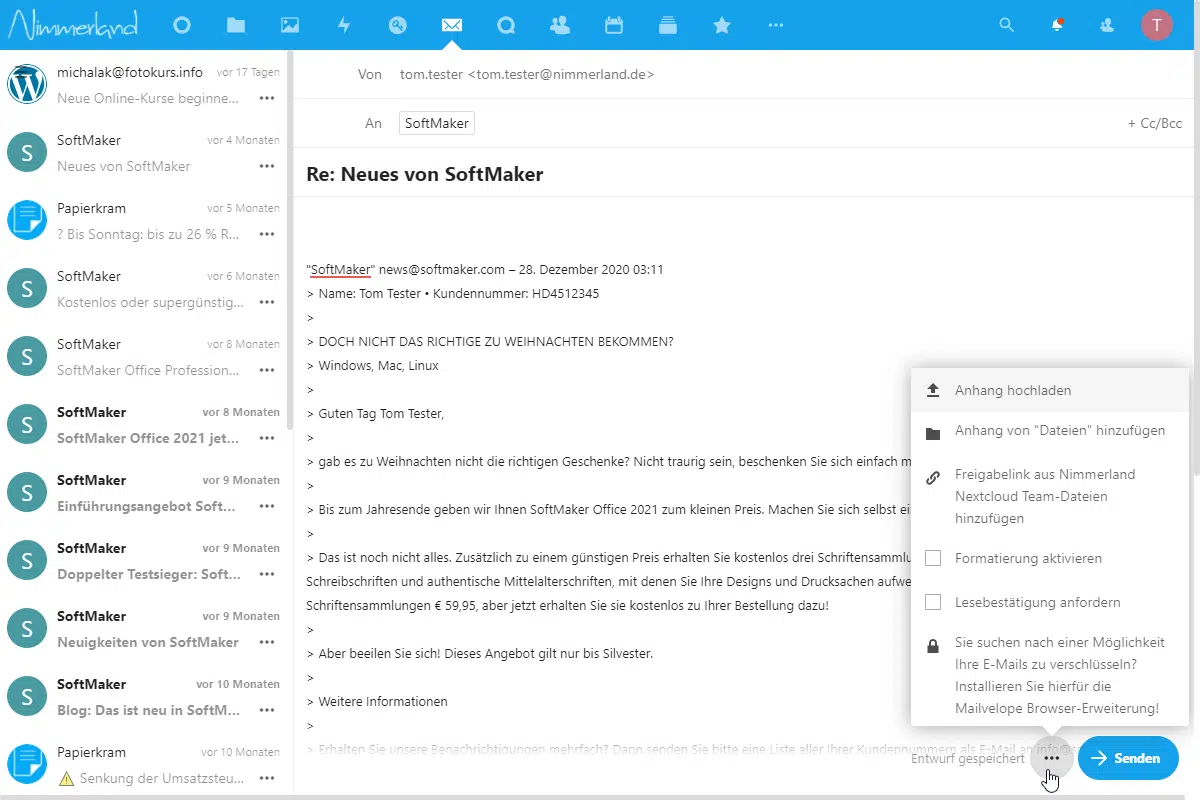Click Papierkram avatar from vor 10 Monaten

[27, 764]
